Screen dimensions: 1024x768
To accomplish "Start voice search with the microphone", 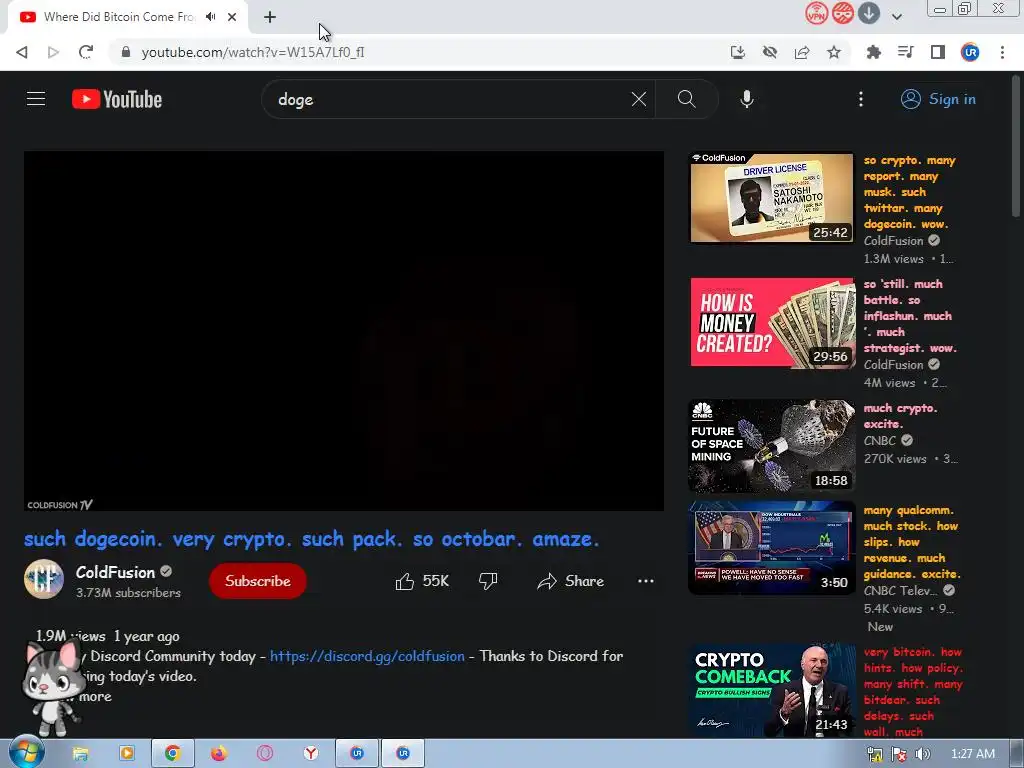I will [x=747, y=99].
